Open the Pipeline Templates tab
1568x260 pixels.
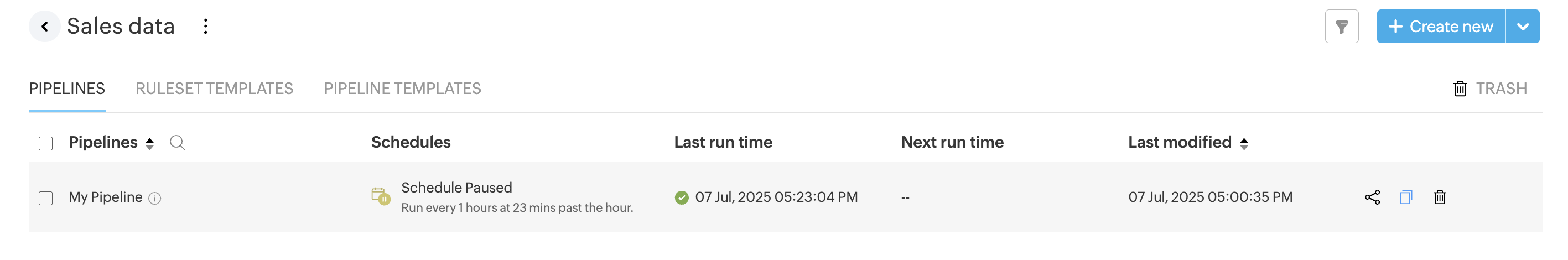(x=402, y=89)
